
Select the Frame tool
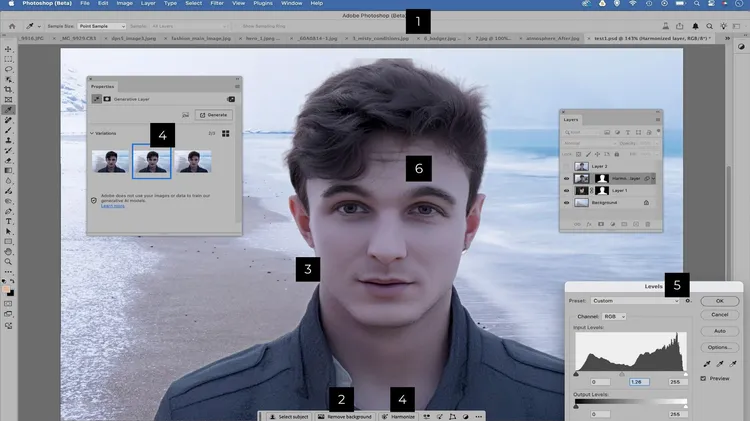coord(8,100)
